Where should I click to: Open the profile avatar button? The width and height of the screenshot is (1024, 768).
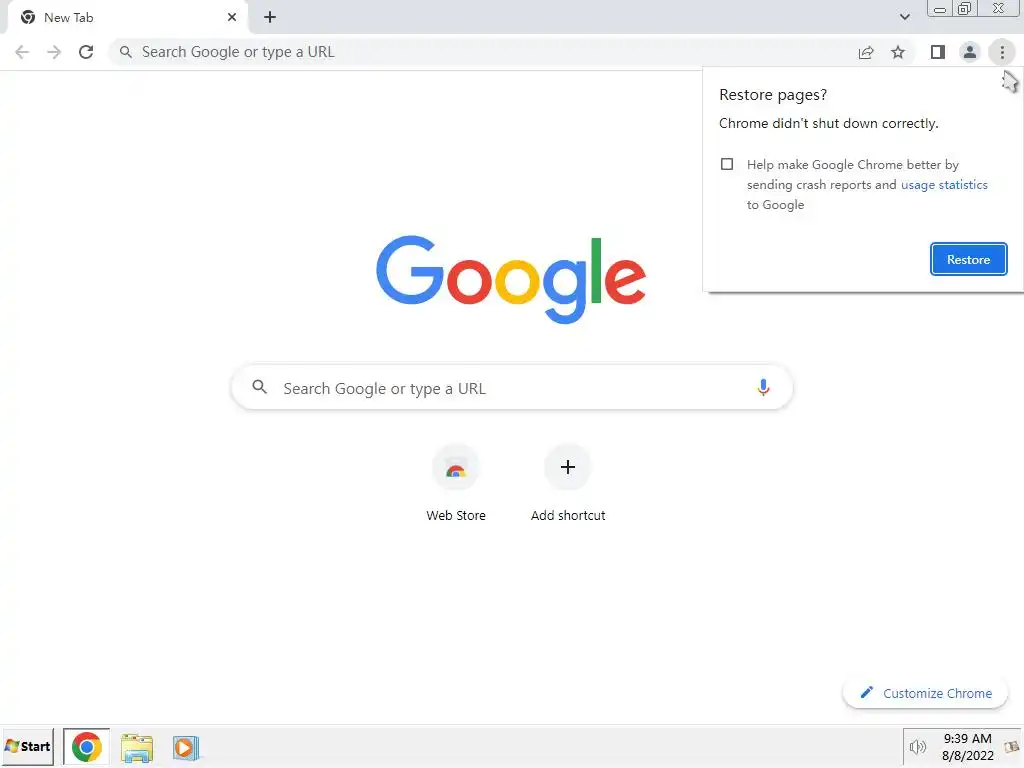970,52
